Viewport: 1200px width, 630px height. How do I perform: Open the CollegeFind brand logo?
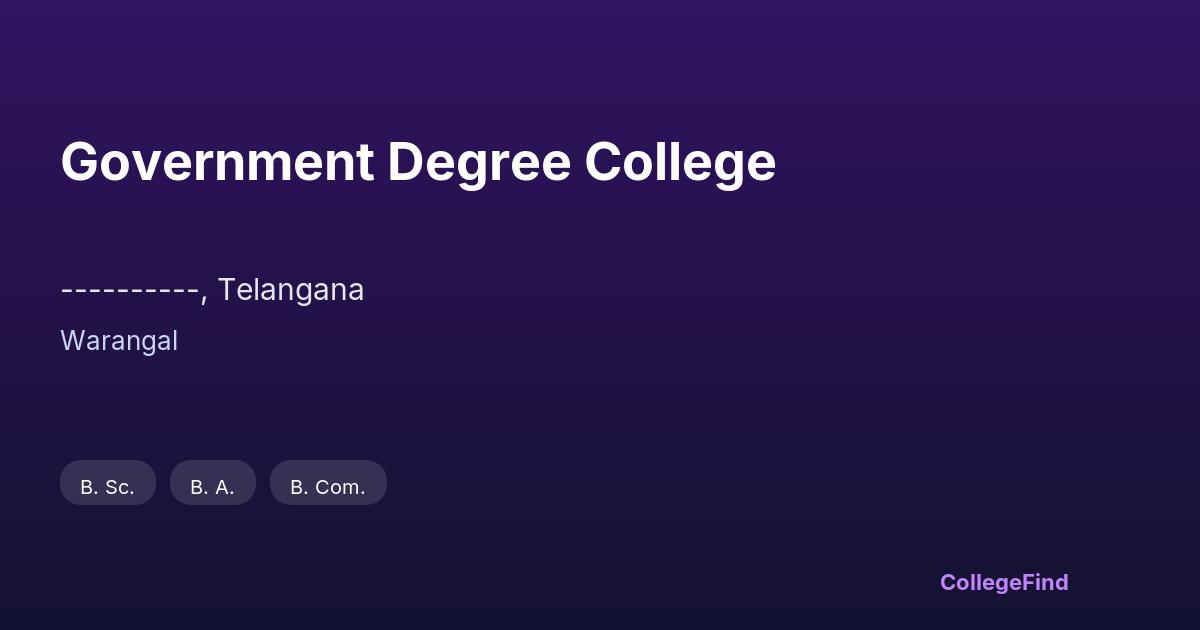click(1004, 582)
